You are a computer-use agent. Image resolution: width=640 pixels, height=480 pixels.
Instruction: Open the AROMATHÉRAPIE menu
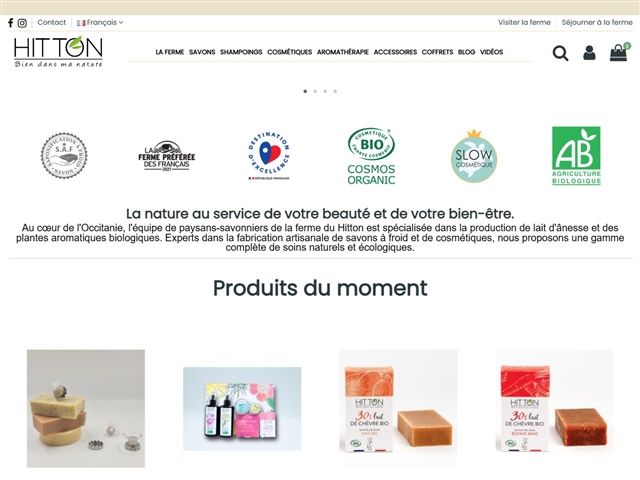tap(343, 52)
